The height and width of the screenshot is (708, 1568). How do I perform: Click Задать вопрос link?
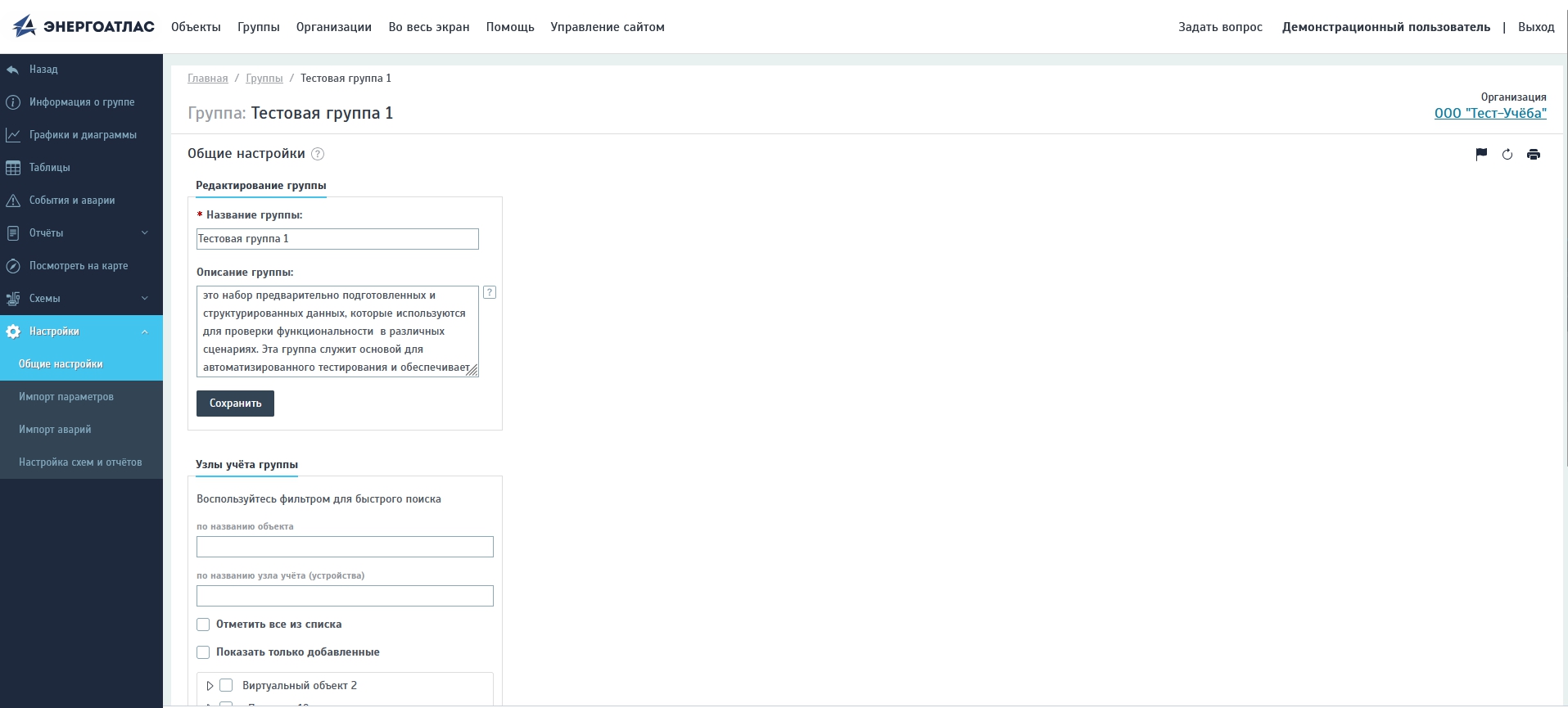click(x=1220, y=27)
